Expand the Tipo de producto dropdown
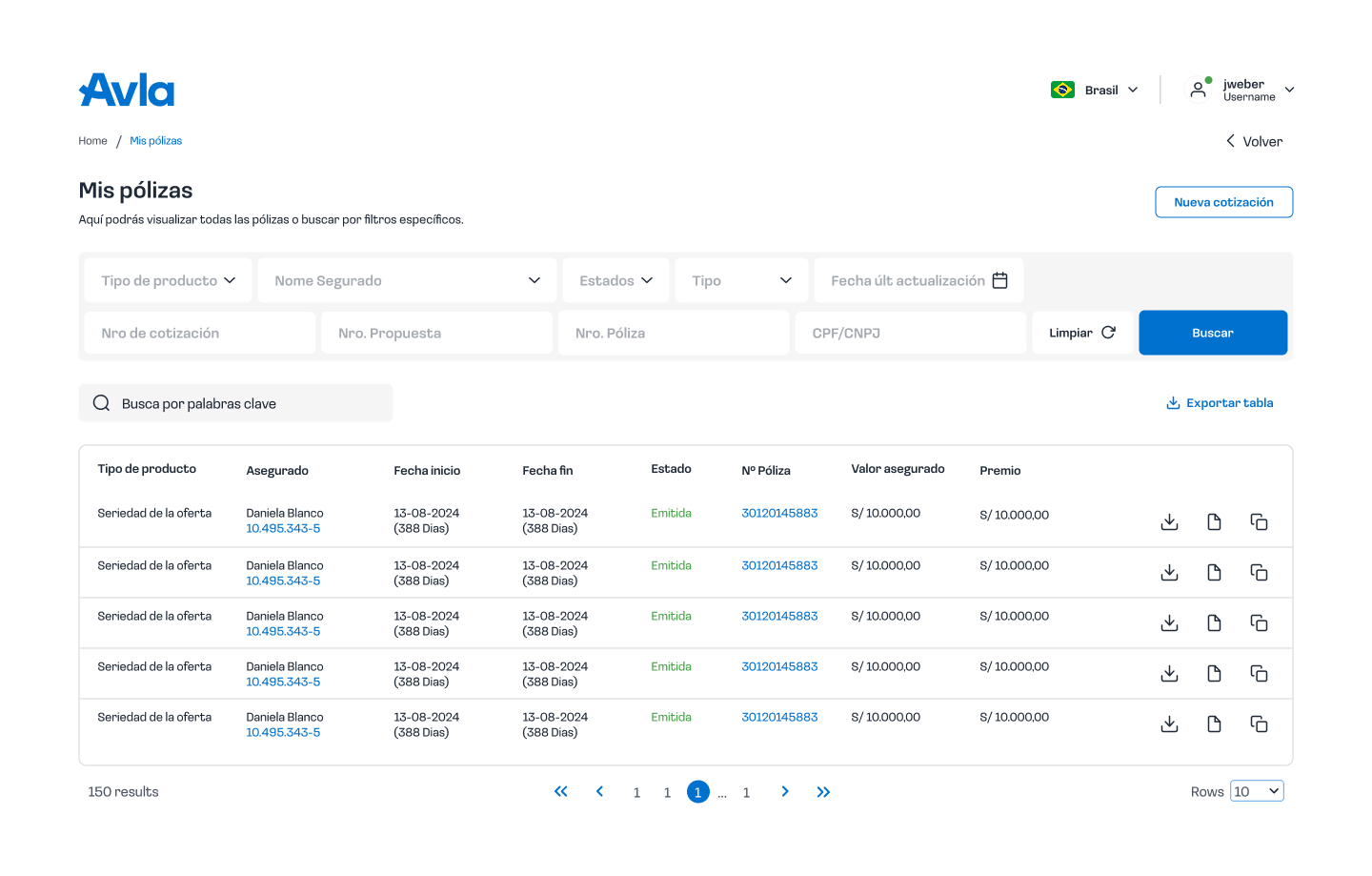This screenshot has width=1372, height=876. pos(168,280)
